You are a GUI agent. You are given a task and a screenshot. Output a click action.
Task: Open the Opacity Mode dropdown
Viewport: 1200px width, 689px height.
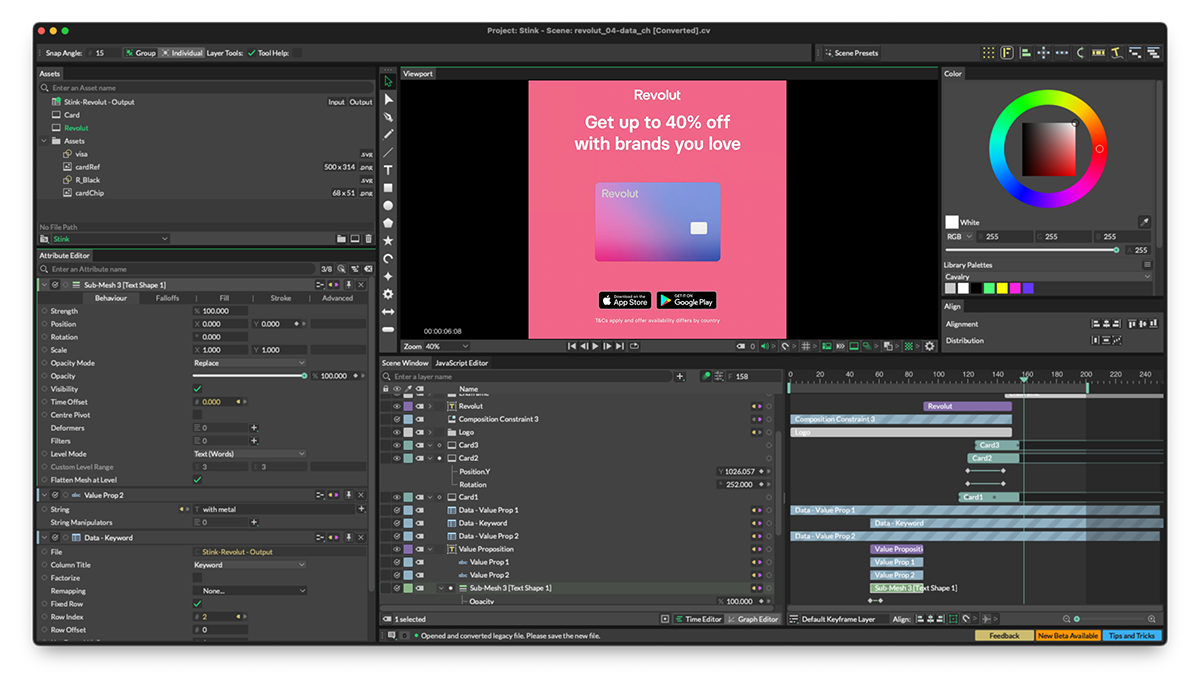[249, 363]
